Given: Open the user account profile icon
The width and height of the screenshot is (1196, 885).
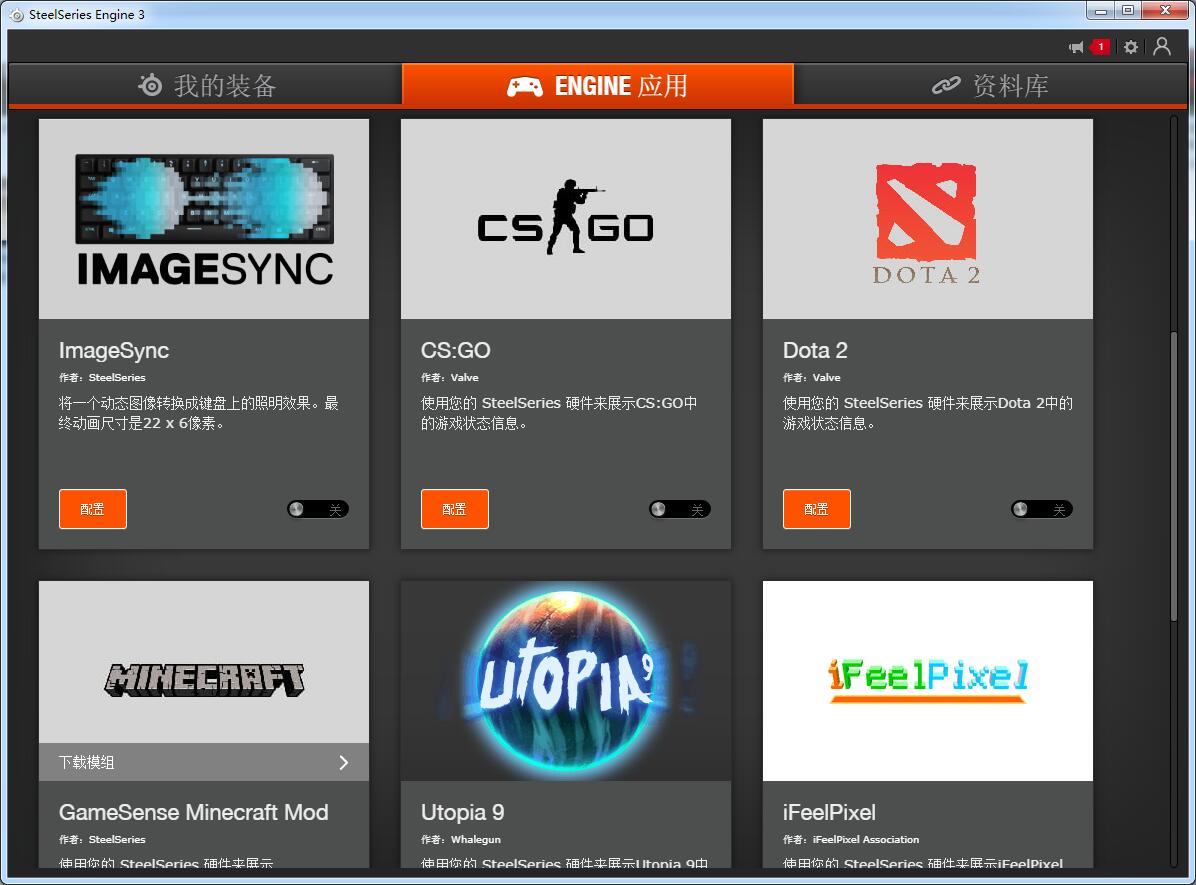Looking at the screenshot, I should [1162, 47].
